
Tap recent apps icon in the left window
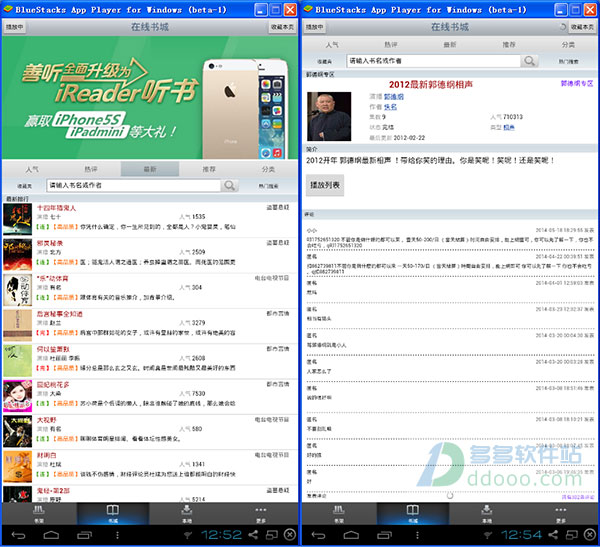pyautogui.click(x=85, y=535)
